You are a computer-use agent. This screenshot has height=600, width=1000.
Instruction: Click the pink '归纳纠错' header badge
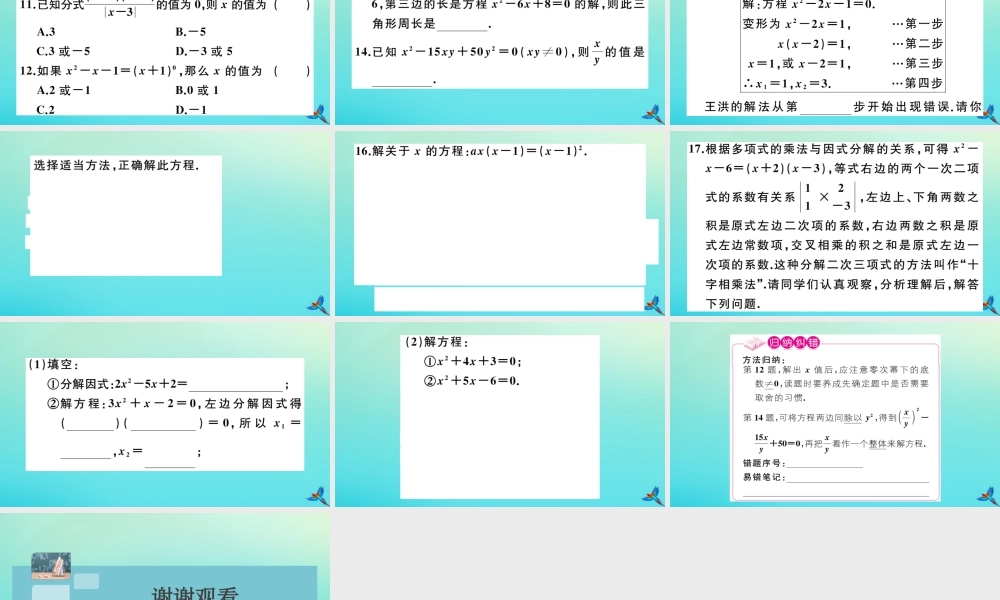tap(793, 342)
